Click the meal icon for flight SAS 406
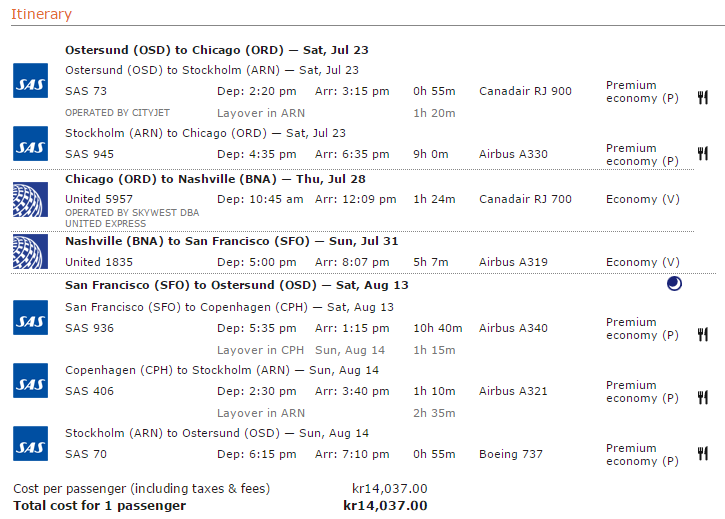This screenshot has height=519, width=725. pyautogui.click(x=703, y=397)
